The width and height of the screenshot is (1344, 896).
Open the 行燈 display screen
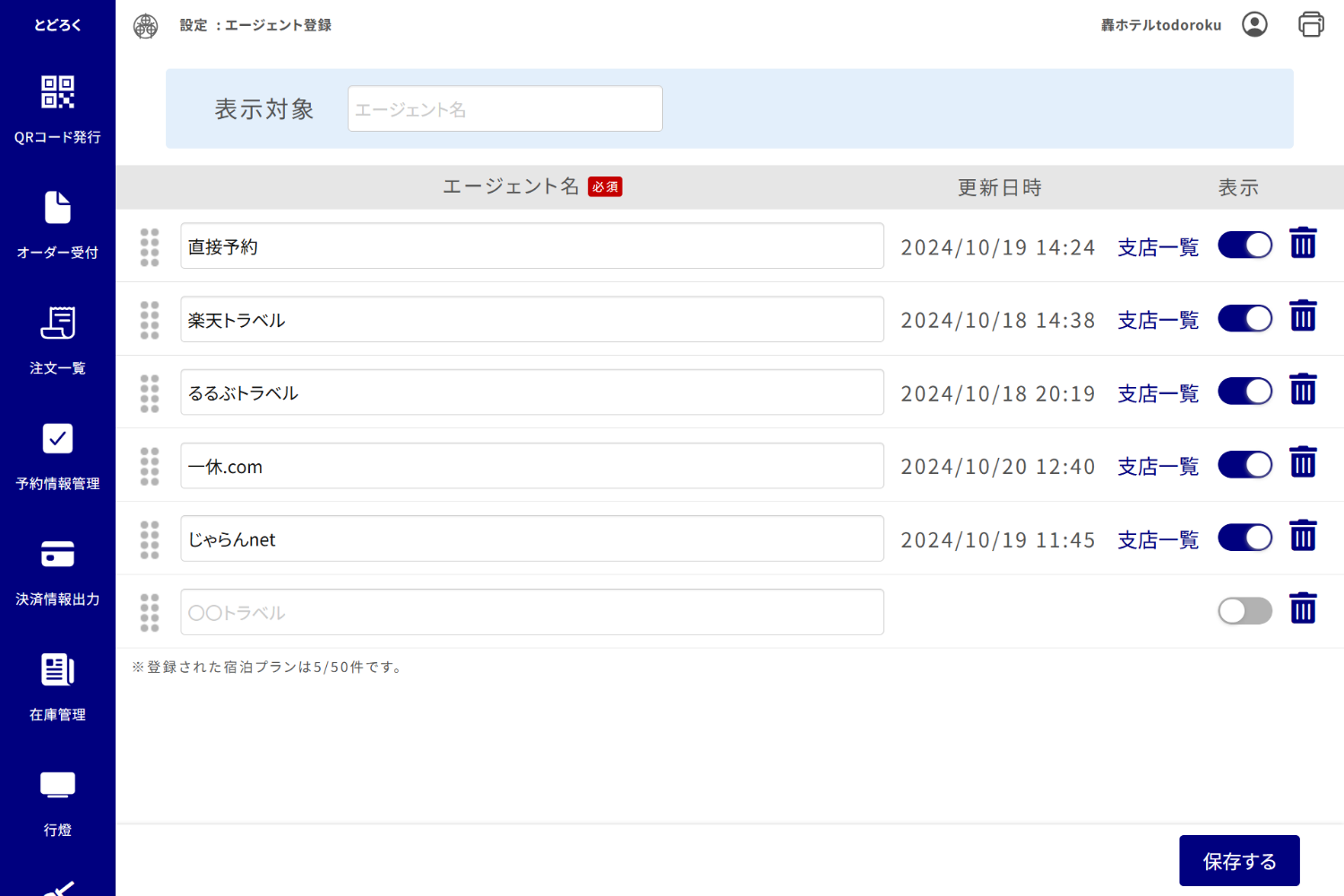coord(57,784)
